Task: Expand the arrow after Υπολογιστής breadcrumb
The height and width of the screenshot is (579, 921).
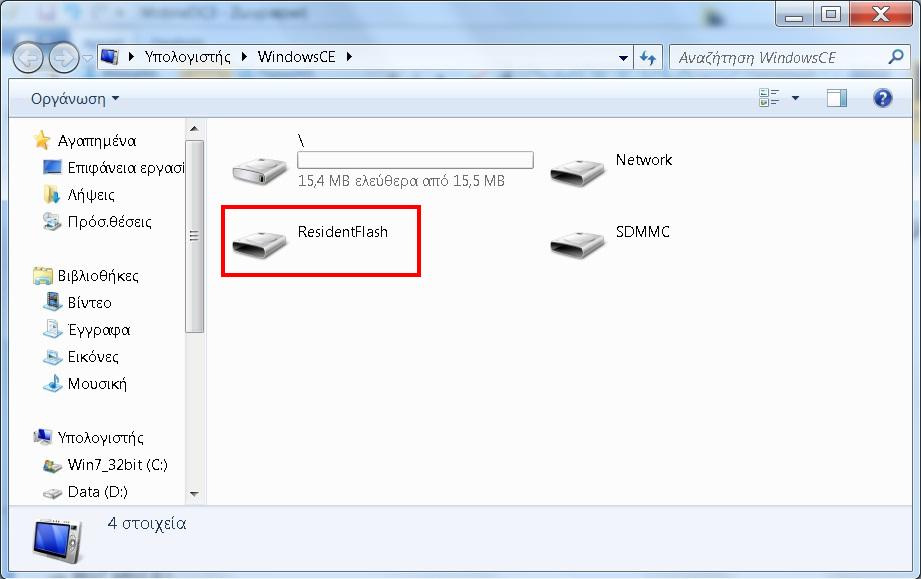Action: coord(244,57)
